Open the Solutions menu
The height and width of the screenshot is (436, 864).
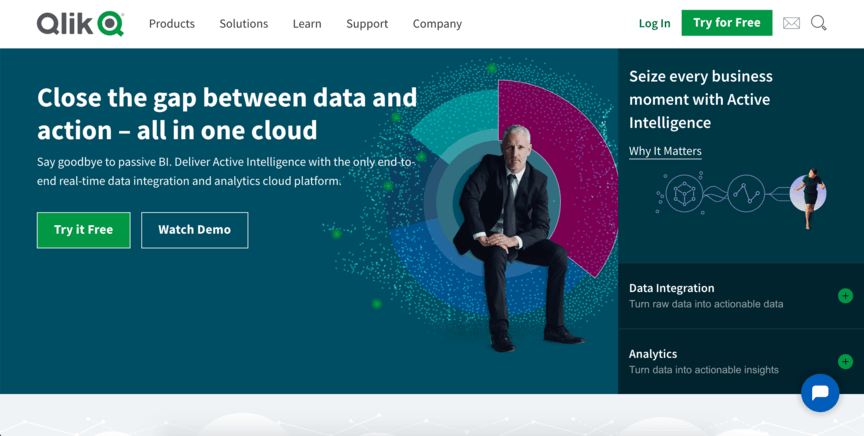click(x=244, y=24)
